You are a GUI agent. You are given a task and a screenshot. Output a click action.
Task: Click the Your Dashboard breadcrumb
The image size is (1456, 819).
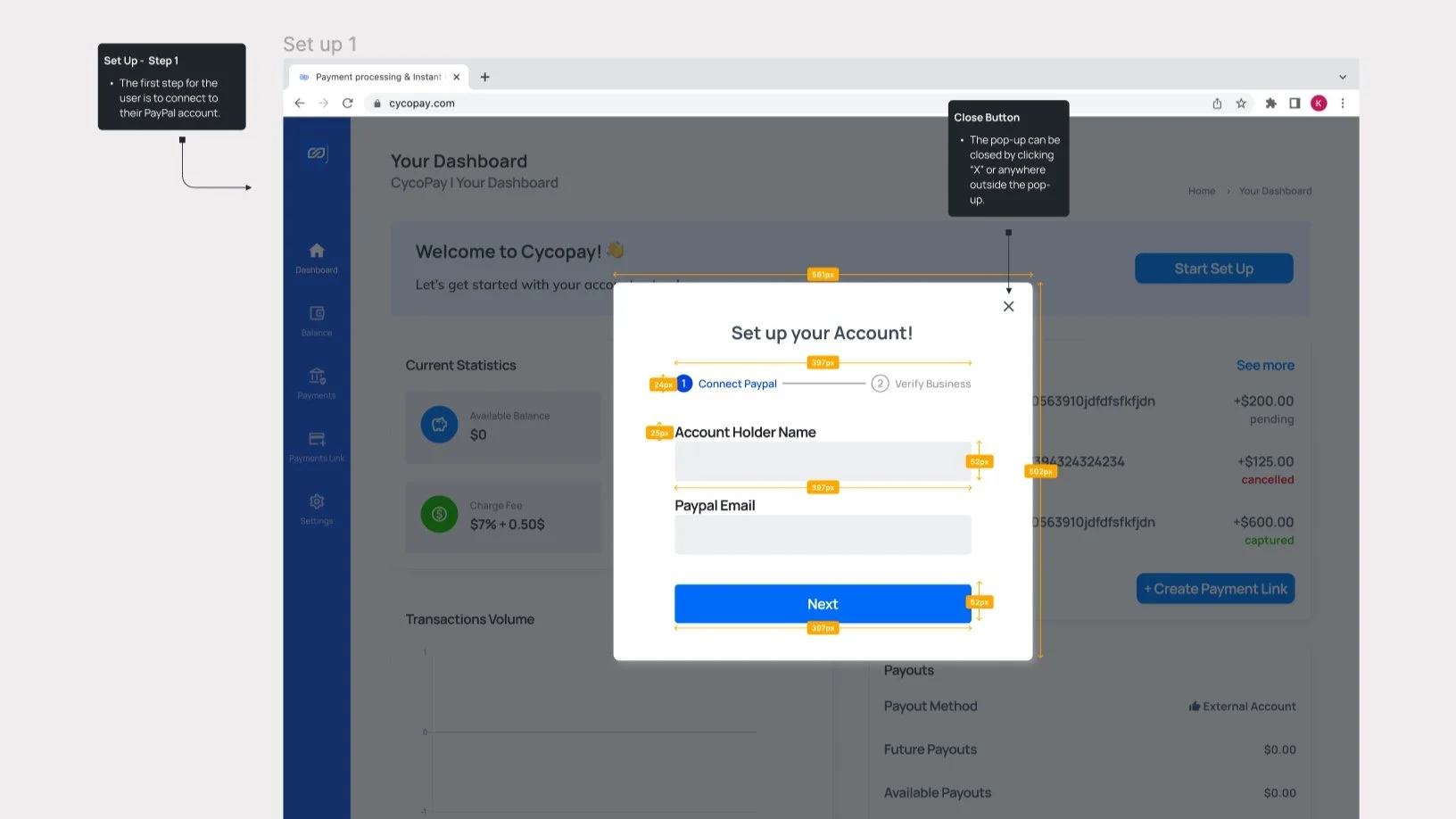[x=1275, y=191]
